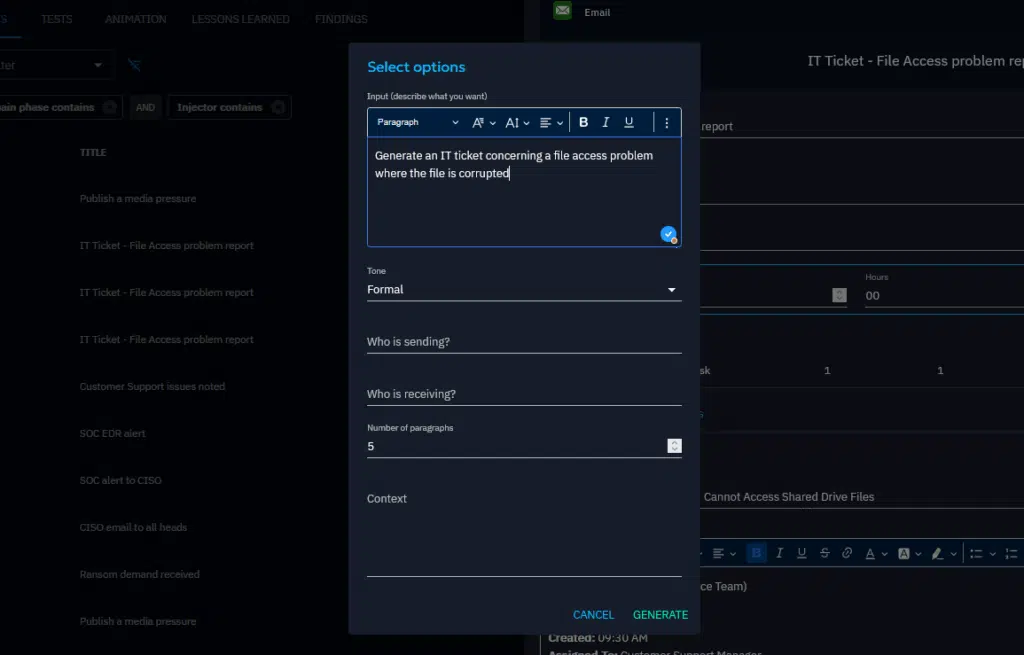
Task: Open the font size dropdown in Input toolbar
Action: [517, 122]
